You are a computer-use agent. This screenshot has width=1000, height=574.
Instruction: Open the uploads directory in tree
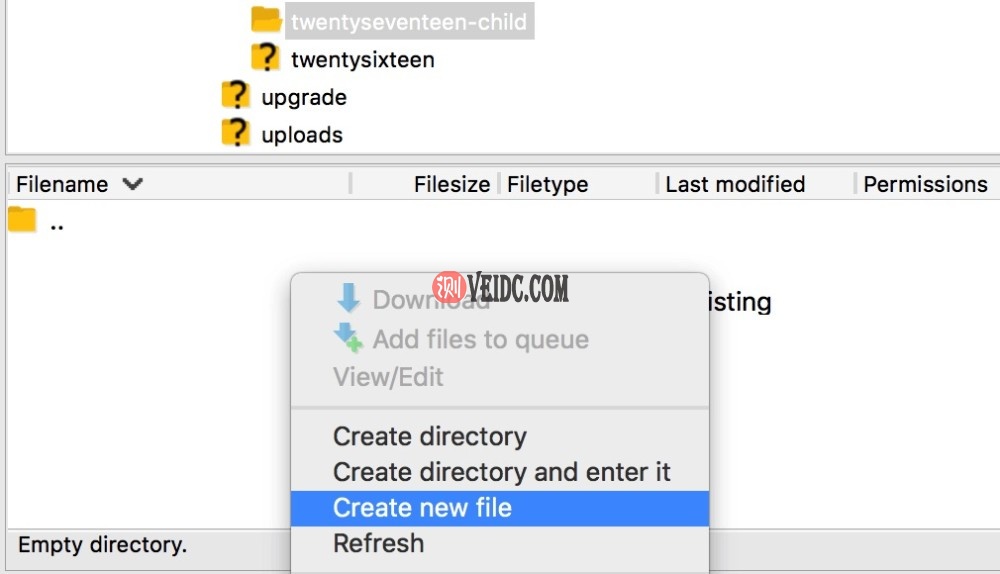301,135
